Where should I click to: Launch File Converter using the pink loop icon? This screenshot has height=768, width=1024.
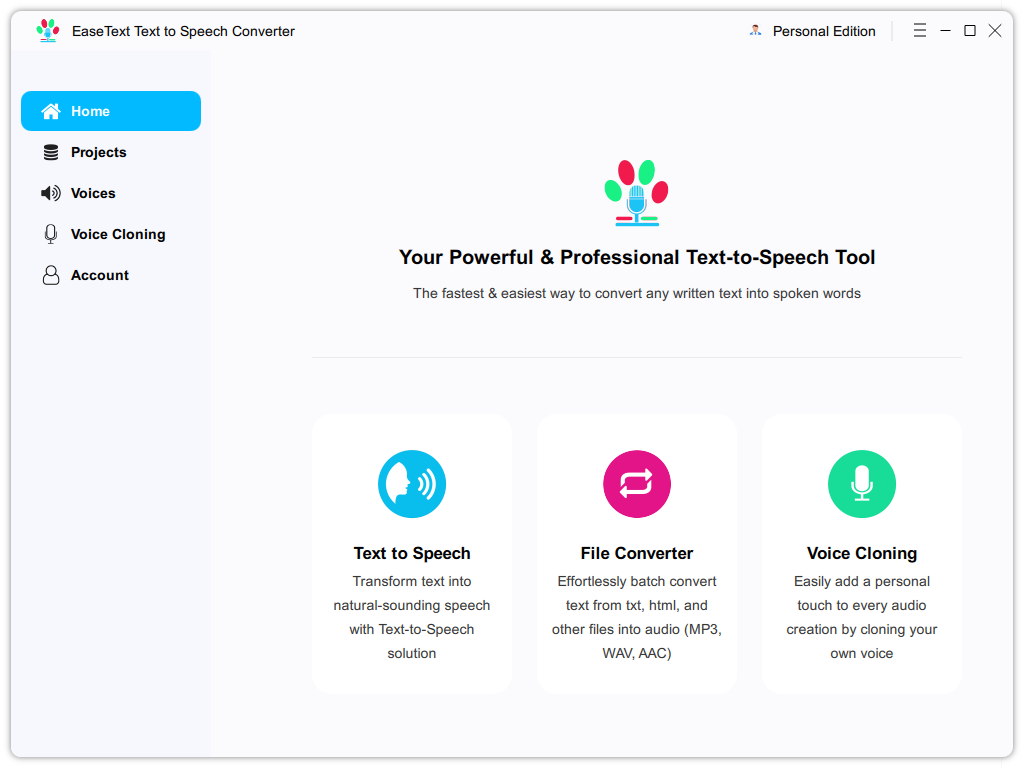click(637, 484)
